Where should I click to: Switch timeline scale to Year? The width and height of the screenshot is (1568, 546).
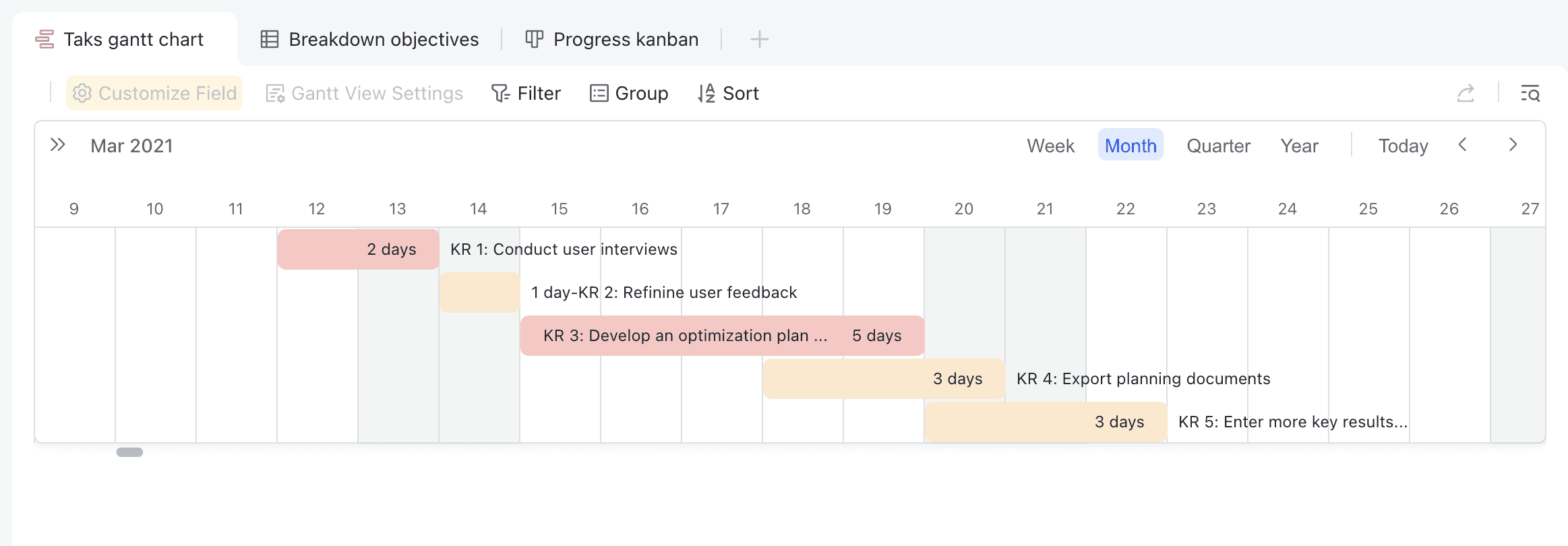tap(1299, 146)
